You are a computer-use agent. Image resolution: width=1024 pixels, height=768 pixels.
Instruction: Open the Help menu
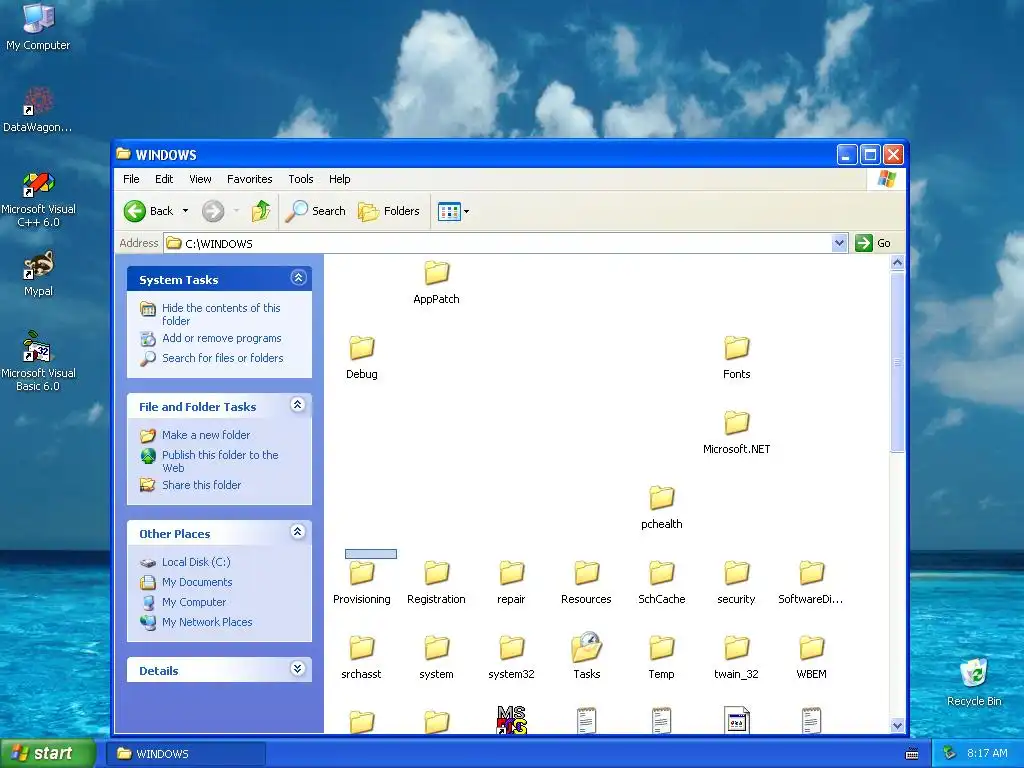tap(340, 179)
